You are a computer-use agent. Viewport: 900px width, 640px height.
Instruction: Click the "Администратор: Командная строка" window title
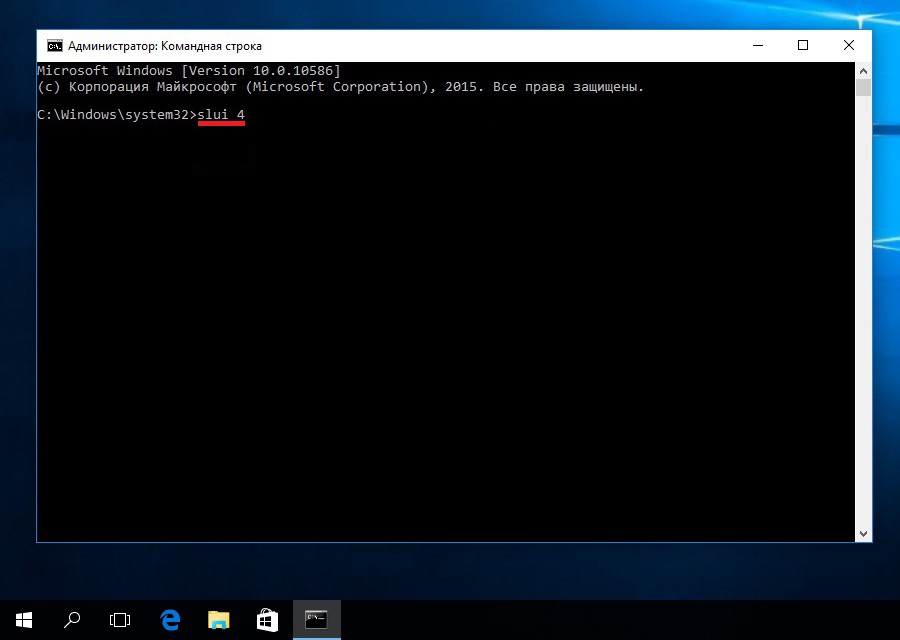[x=165, y=46]
